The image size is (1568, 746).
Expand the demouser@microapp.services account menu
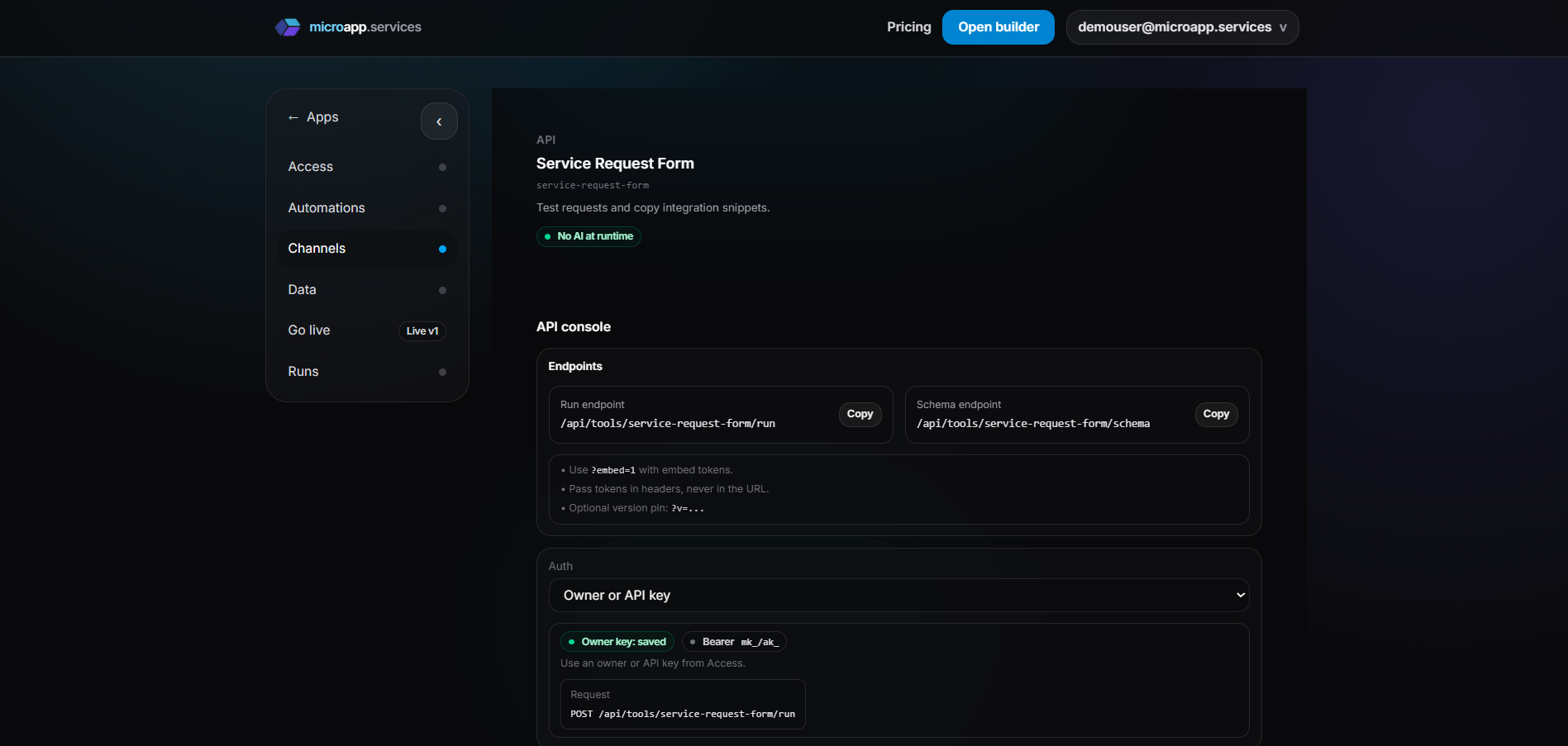coord(1181,26)
